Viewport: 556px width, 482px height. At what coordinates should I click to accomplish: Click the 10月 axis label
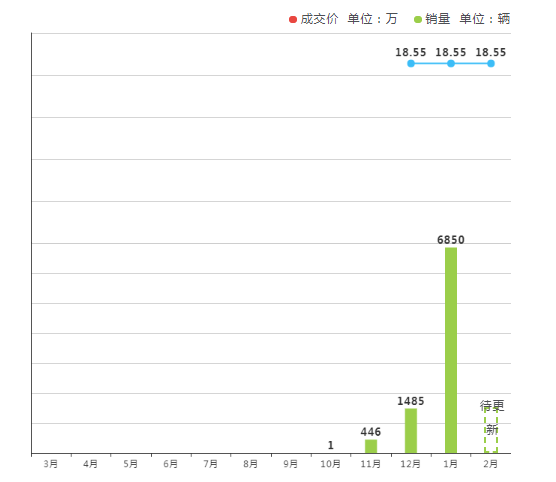(331, 464)
